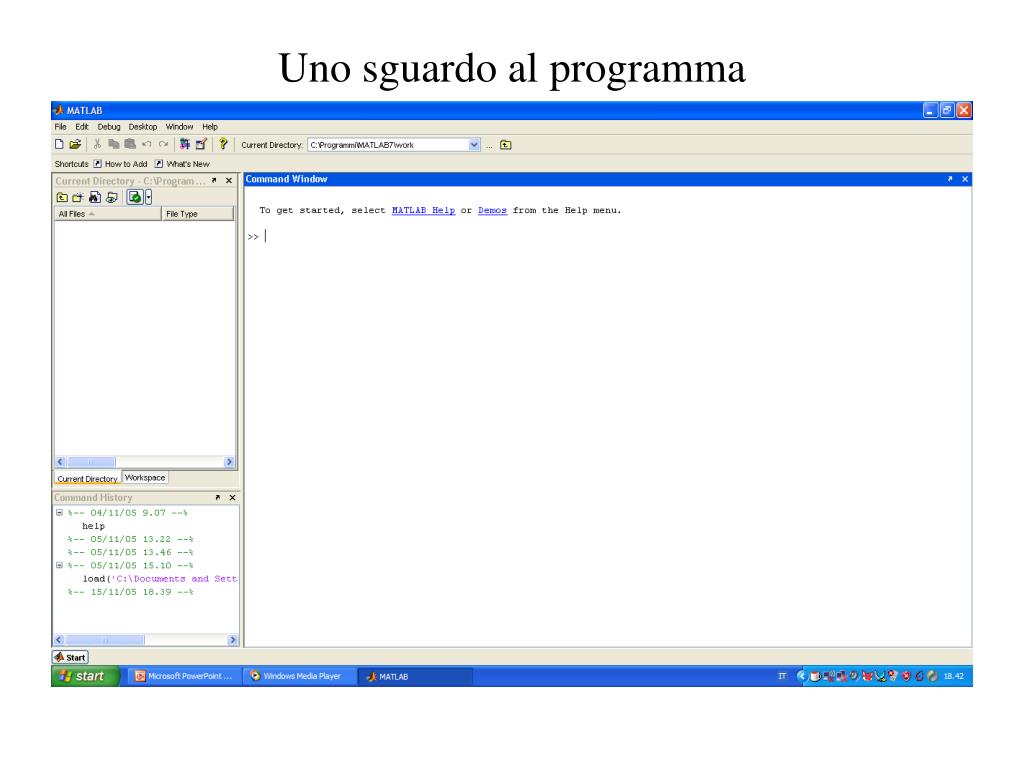Click the How to Add shortcut

point(120,164)
